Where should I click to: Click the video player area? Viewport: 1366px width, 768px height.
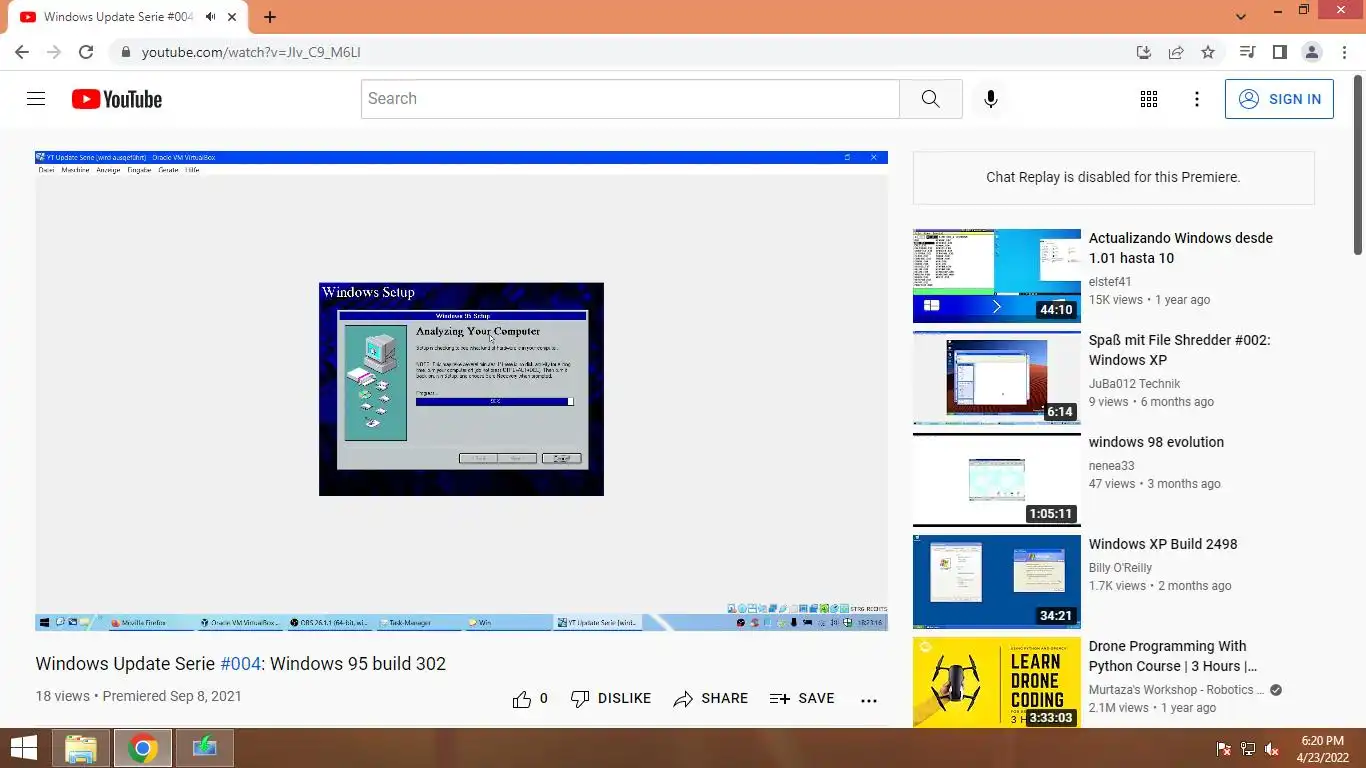point(461,390)
